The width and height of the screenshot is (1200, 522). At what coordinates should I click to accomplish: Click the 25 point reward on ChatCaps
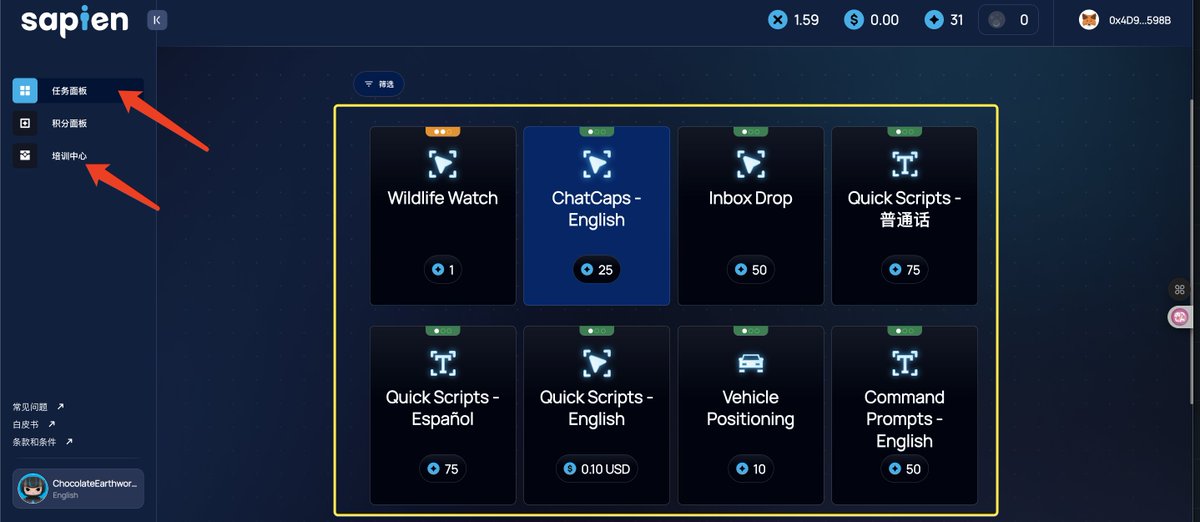(x=597, y=270)
